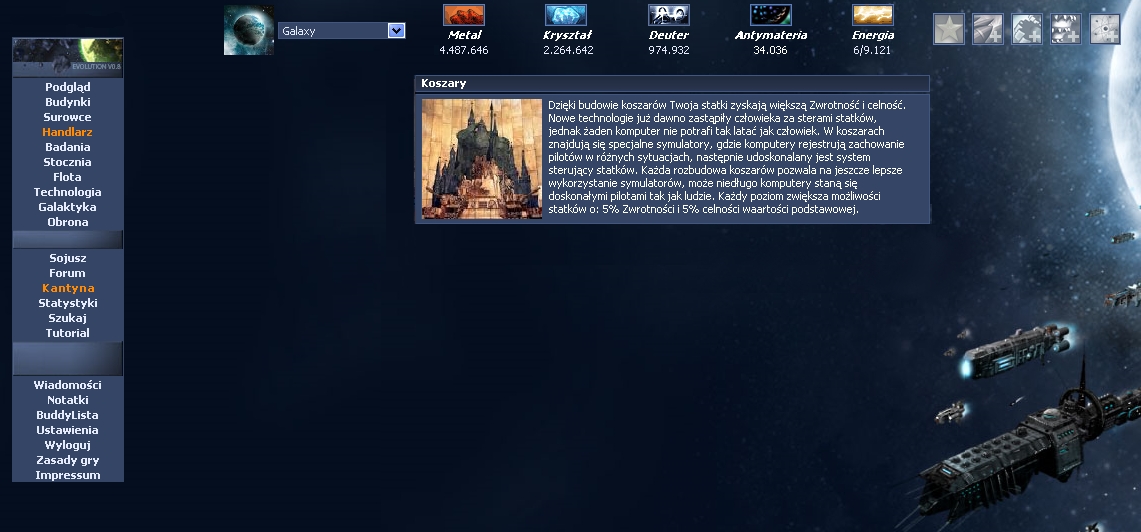The image size is (1141, 532).
Task: Click the Antymateria amount 34.036
Action: tap(770, 50)
